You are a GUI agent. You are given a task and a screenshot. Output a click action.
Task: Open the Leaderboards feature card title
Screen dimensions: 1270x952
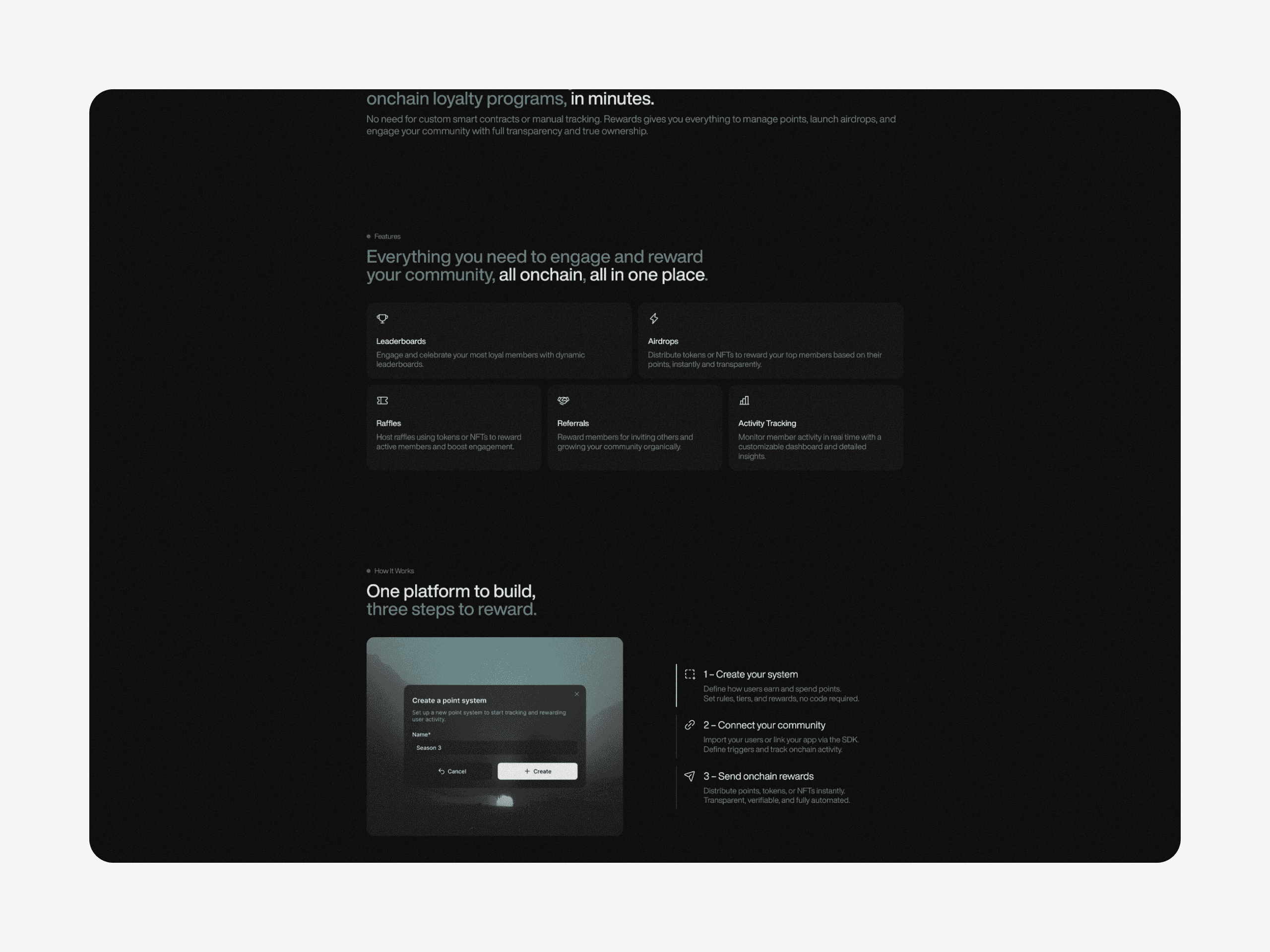pos(401,342)
